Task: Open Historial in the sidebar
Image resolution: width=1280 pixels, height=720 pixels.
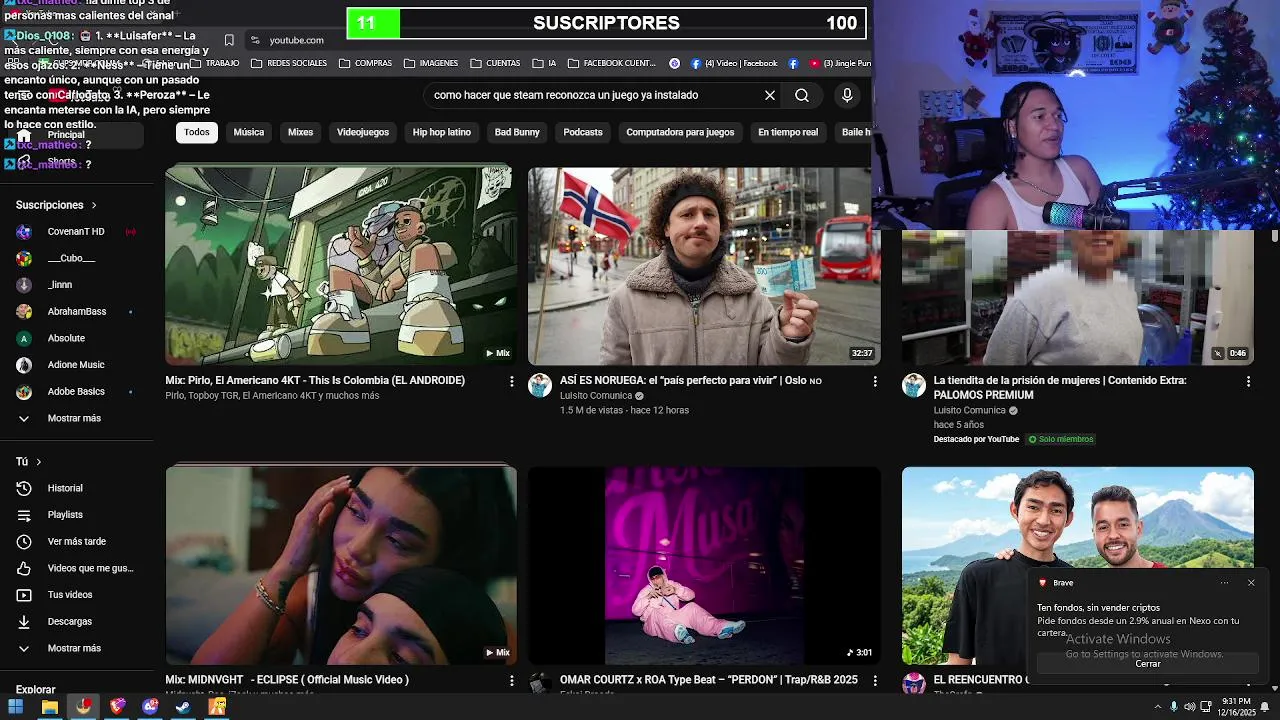Action: click(x=65, y=488)
